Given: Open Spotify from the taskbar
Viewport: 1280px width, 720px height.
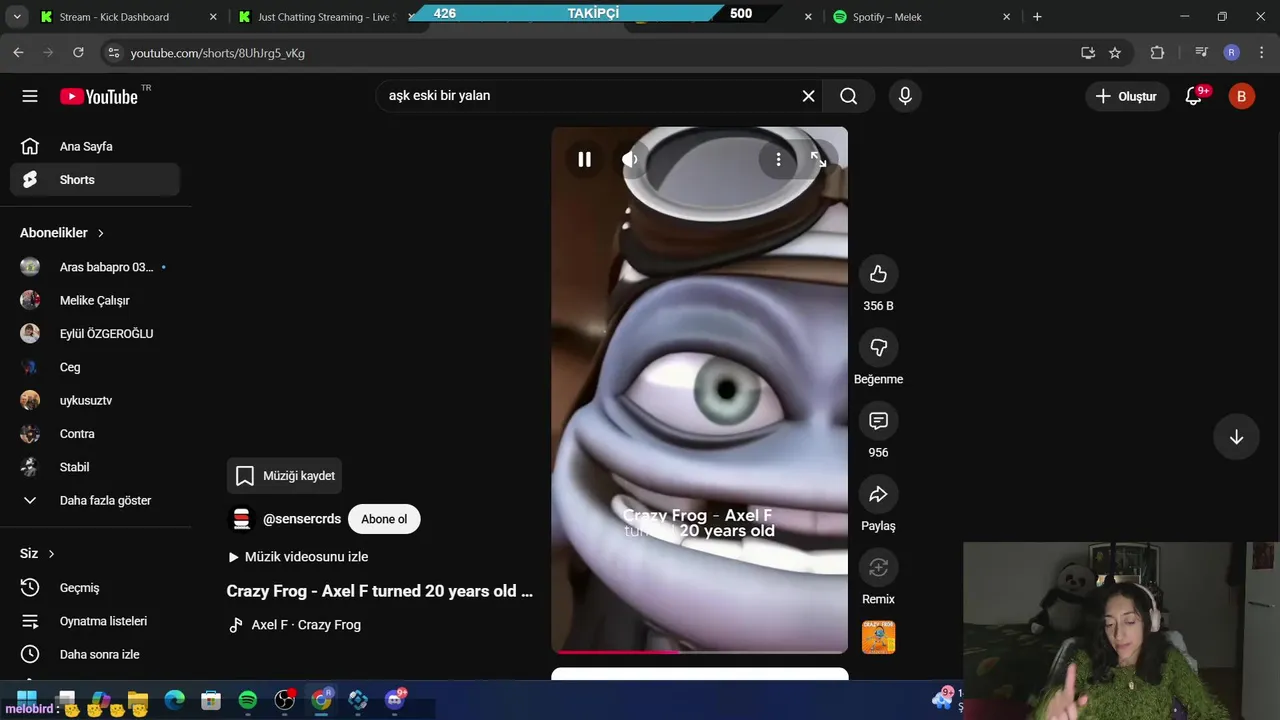Looking at the screenshot, I should (x=248, y=700).
